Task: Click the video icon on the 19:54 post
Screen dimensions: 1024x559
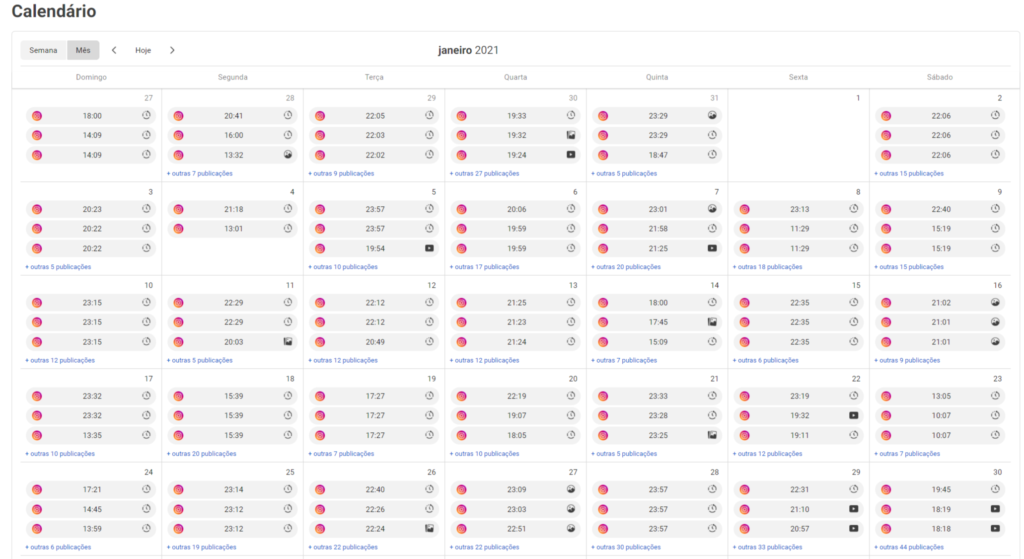Action: pos(429,248)
